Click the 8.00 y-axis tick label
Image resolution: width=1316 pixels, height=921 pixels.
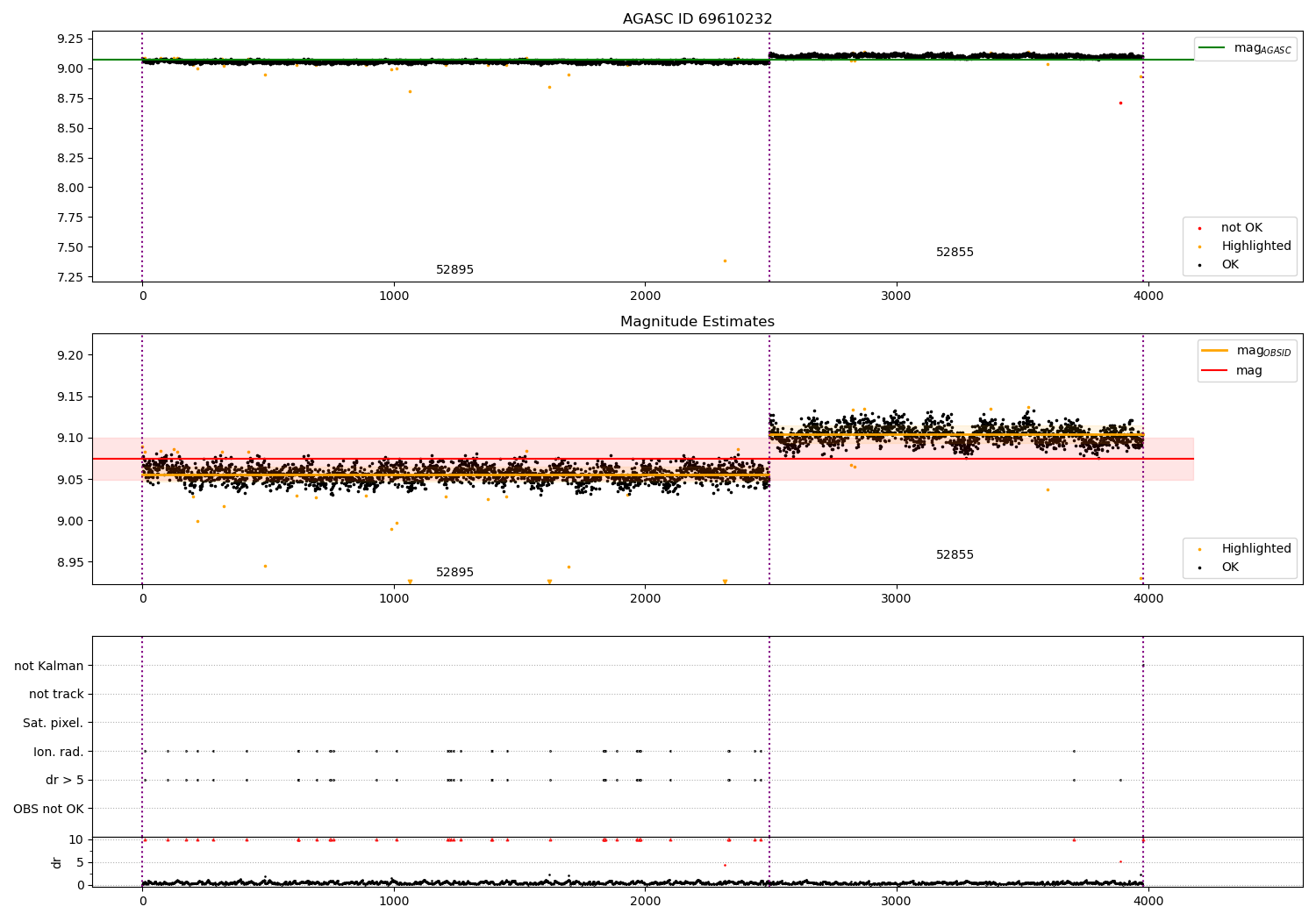[69, 188]
